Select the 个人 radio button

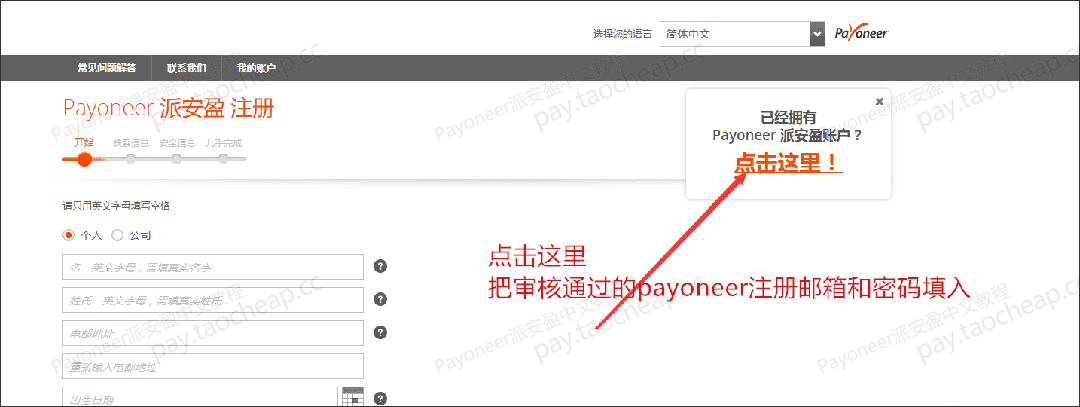68,235
